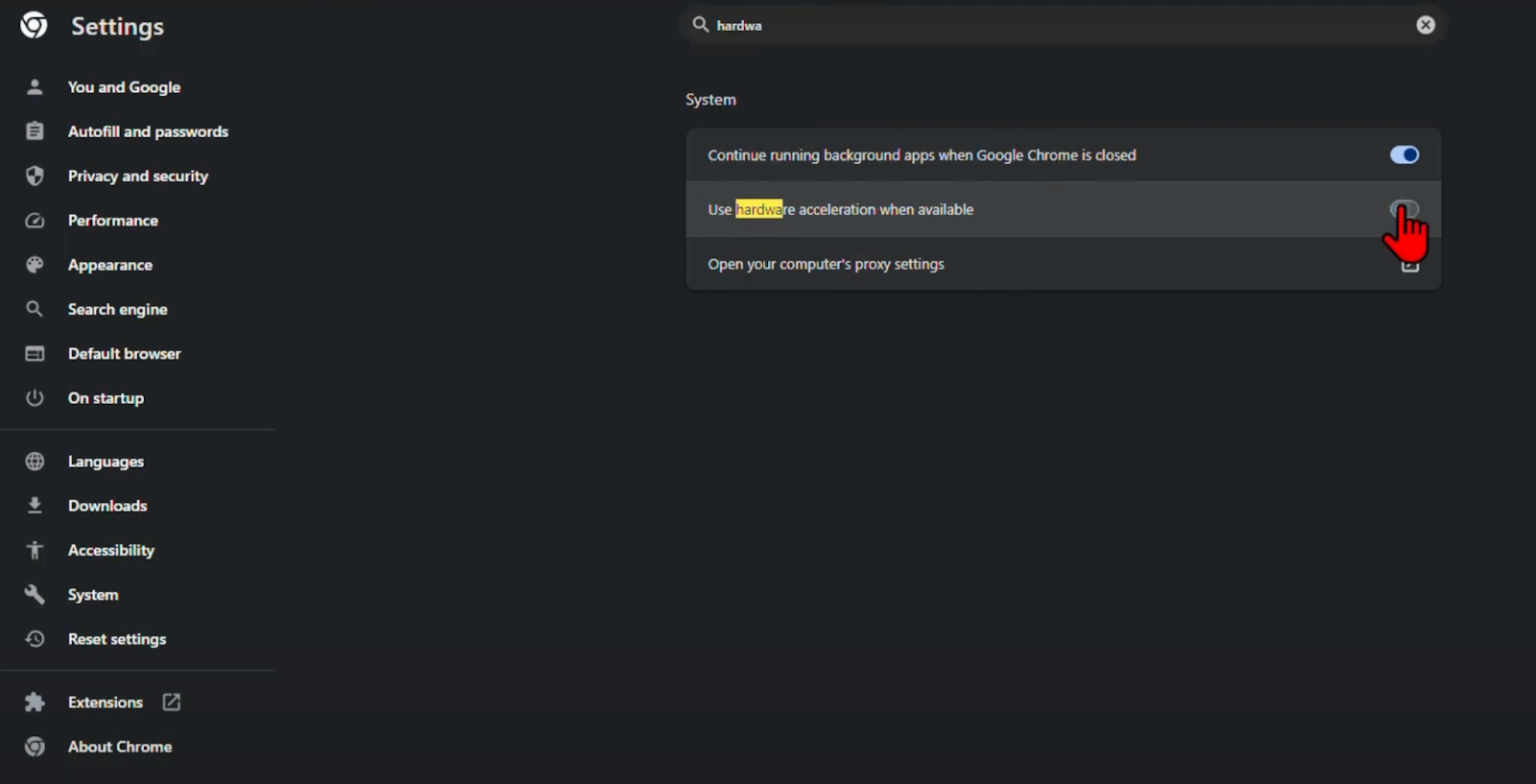Select the Appearance palette icon
1536x784 pixels.
34,264
